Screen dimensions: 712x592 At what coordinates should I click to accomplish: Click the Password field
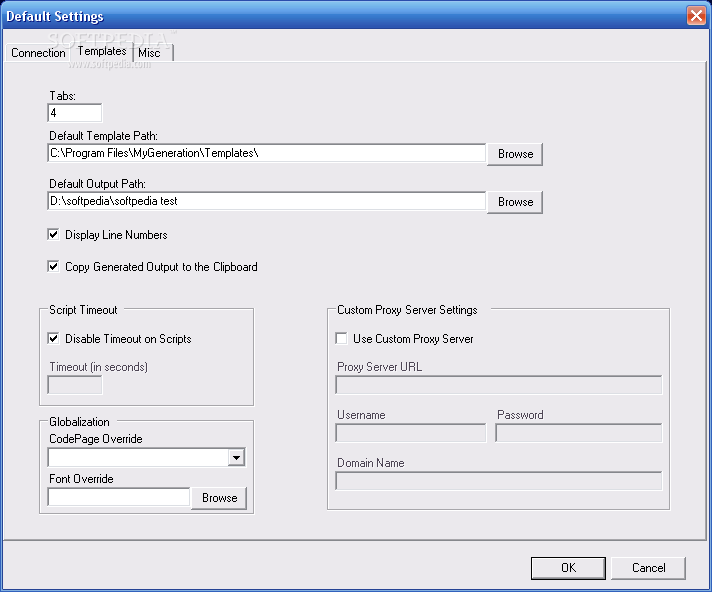coord(578,433)
